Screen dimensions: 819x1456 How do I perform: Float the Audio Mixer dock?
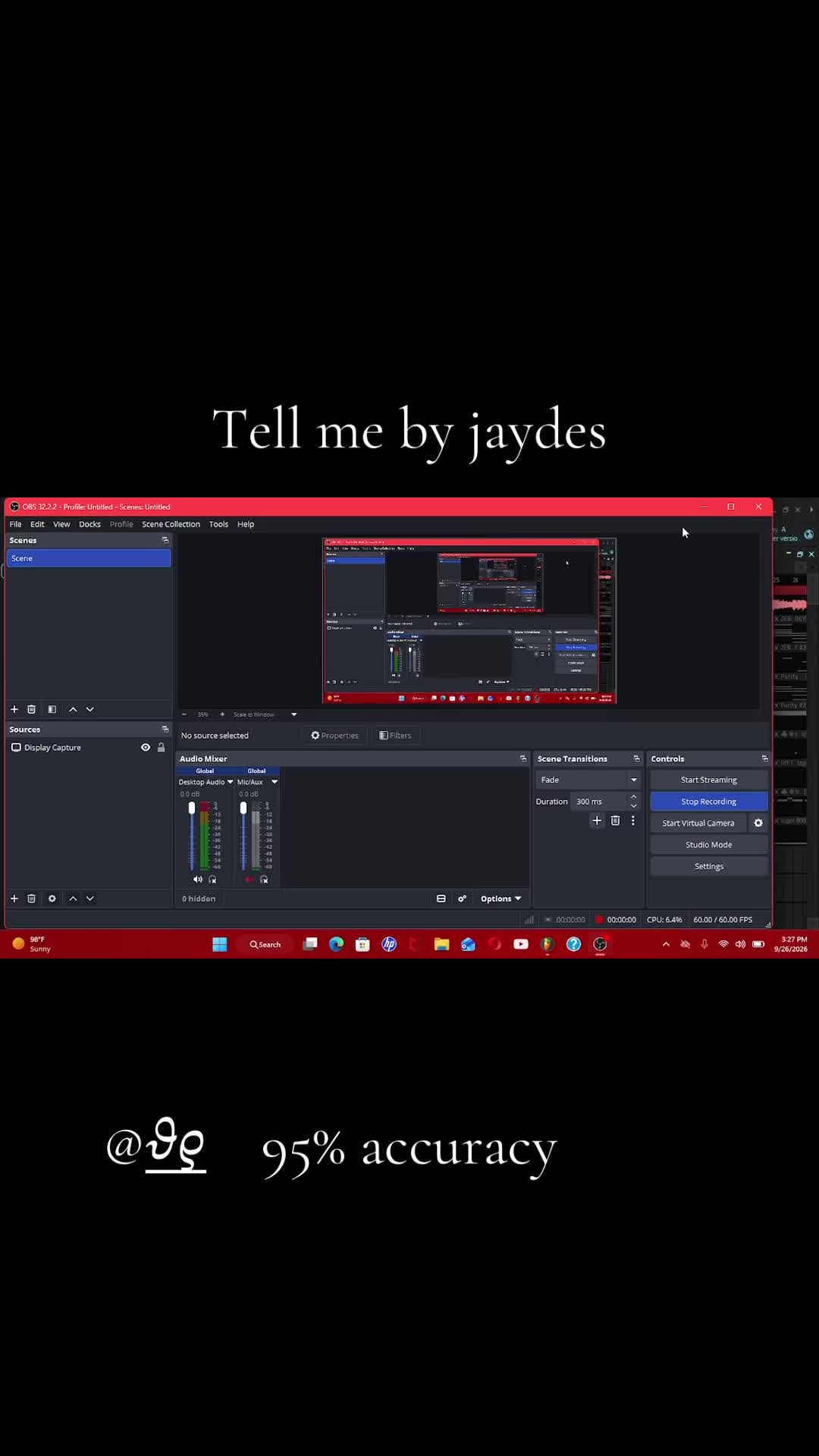523,758
